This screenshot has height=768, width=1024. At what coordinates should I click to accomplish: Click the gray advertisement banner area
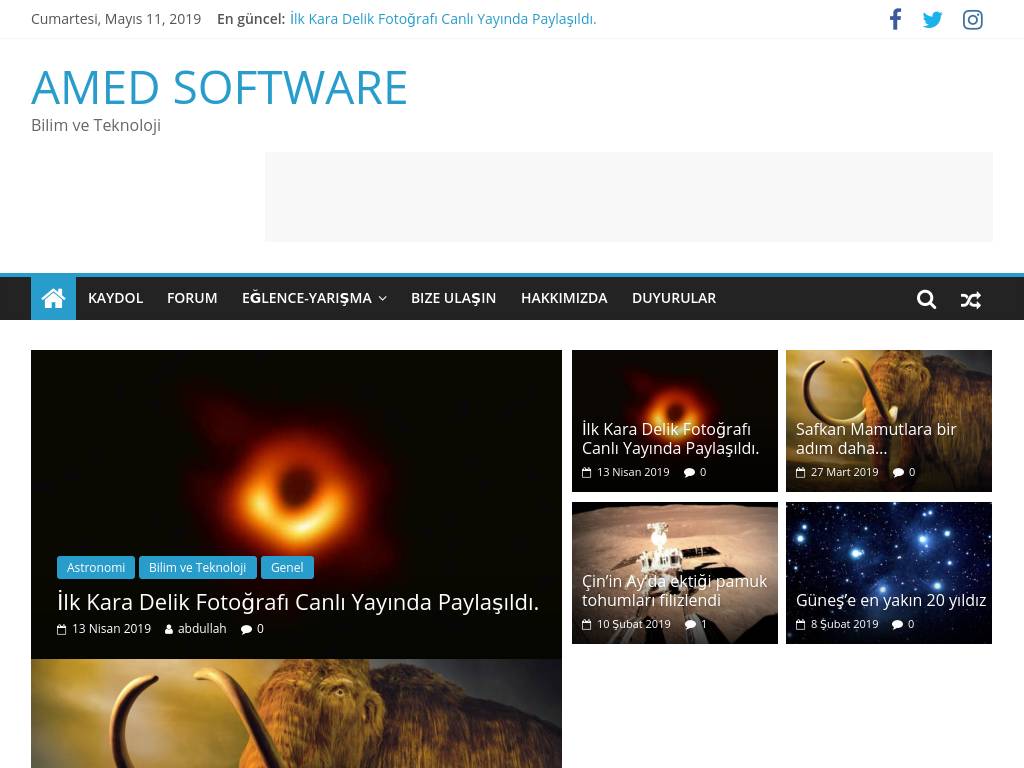[x=629, y=197]
